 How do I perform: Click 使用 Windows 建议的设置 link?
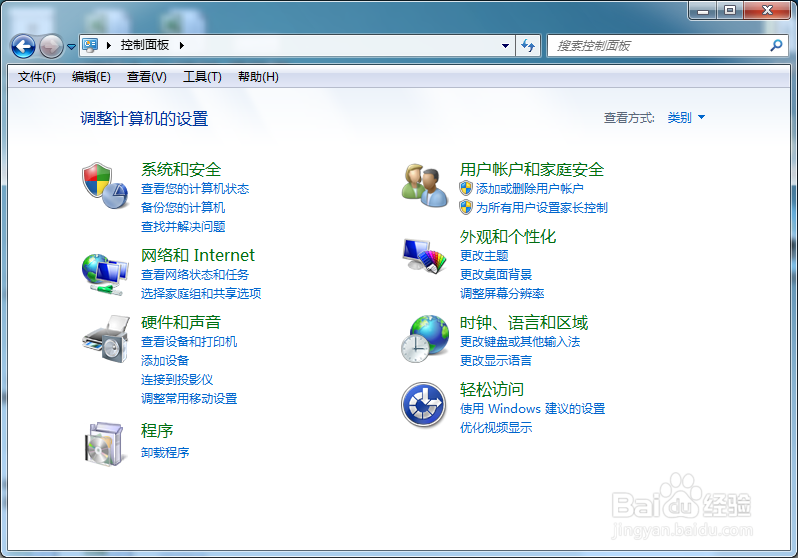pos(532,409)
